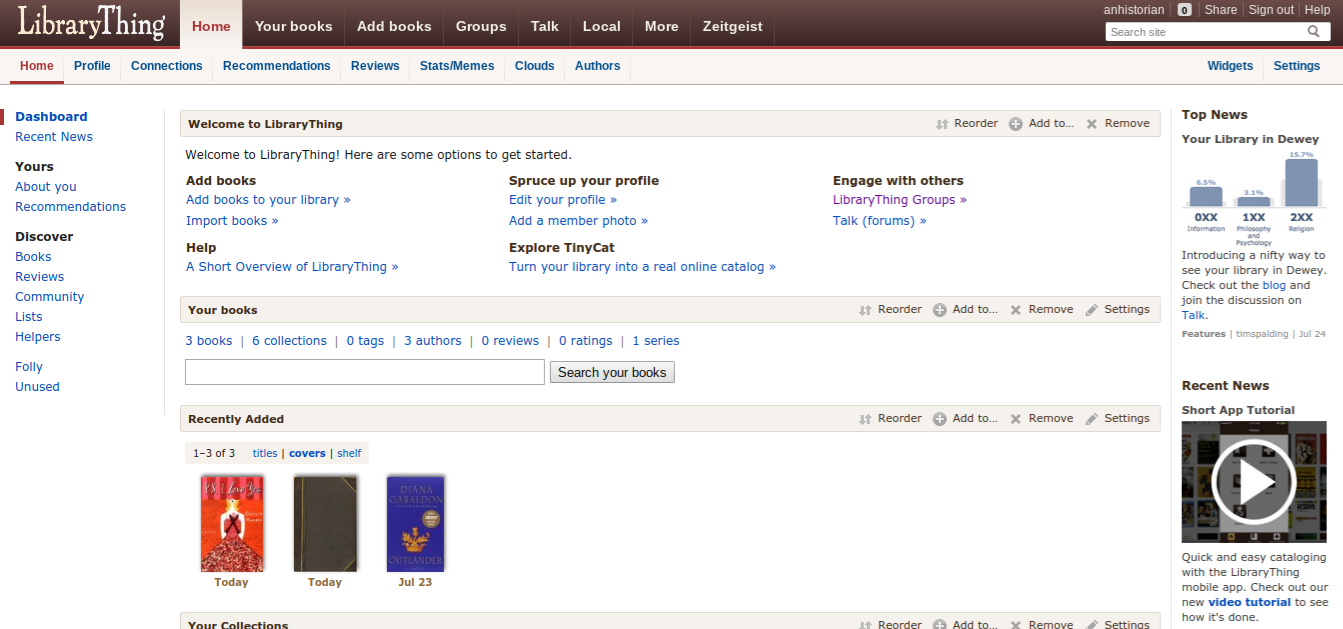
Task: Play the Short App Tutorial video
Action: tap(1254, 482)
